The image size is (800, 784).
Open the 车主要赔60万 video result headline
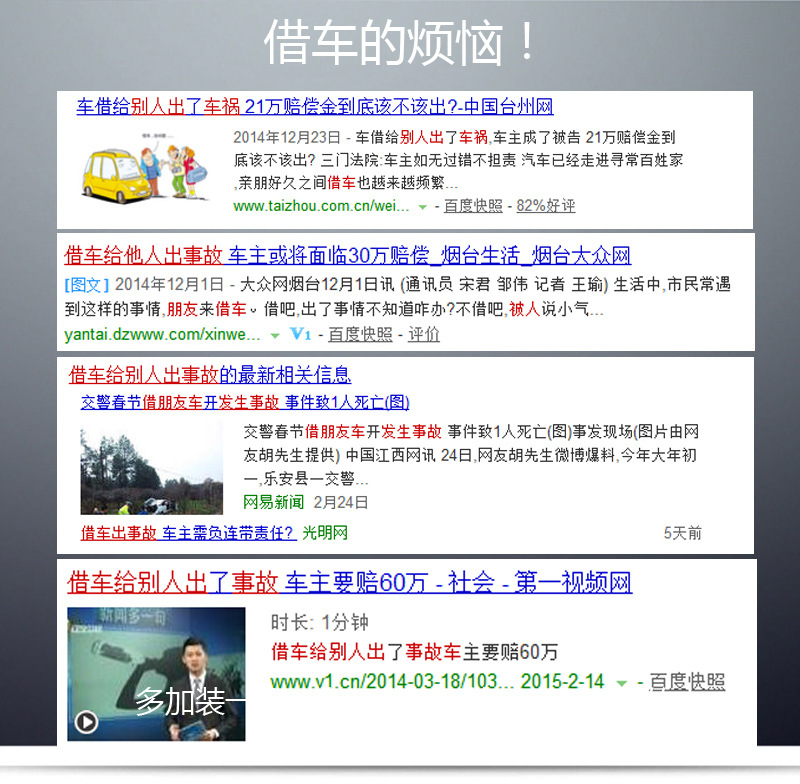coord(350,584)
